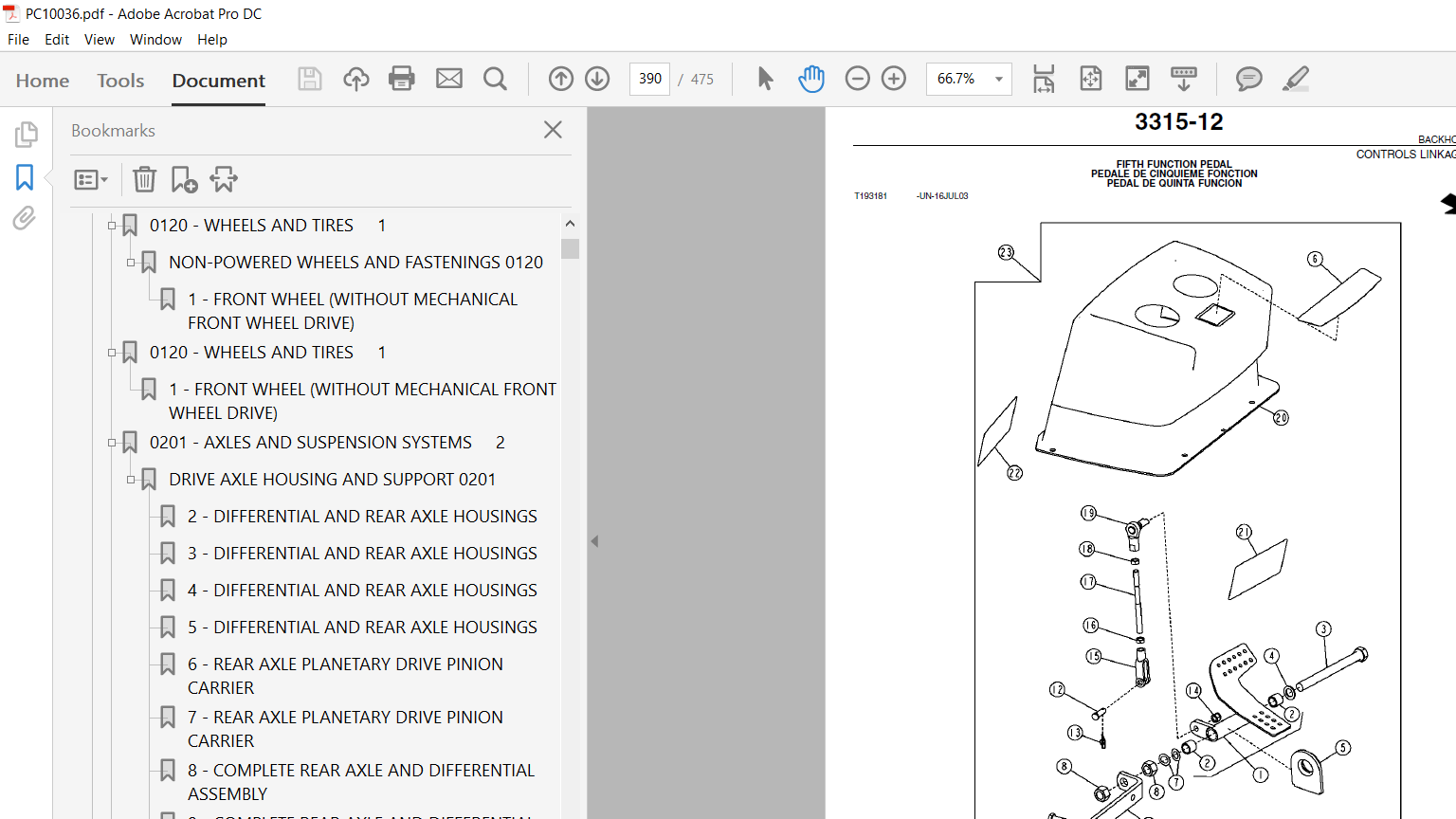Add a new bookmark icon

click(x=184, y=179)
